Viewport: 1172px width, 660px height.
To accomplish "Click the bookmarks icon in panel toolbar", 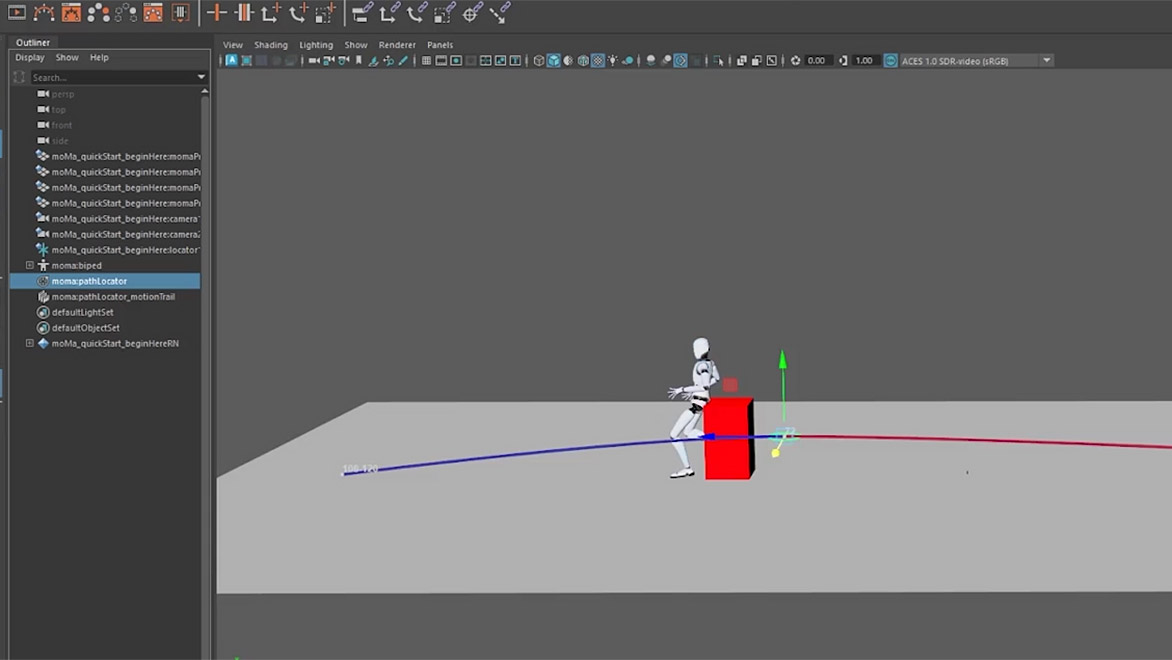I will coord(359,61).
